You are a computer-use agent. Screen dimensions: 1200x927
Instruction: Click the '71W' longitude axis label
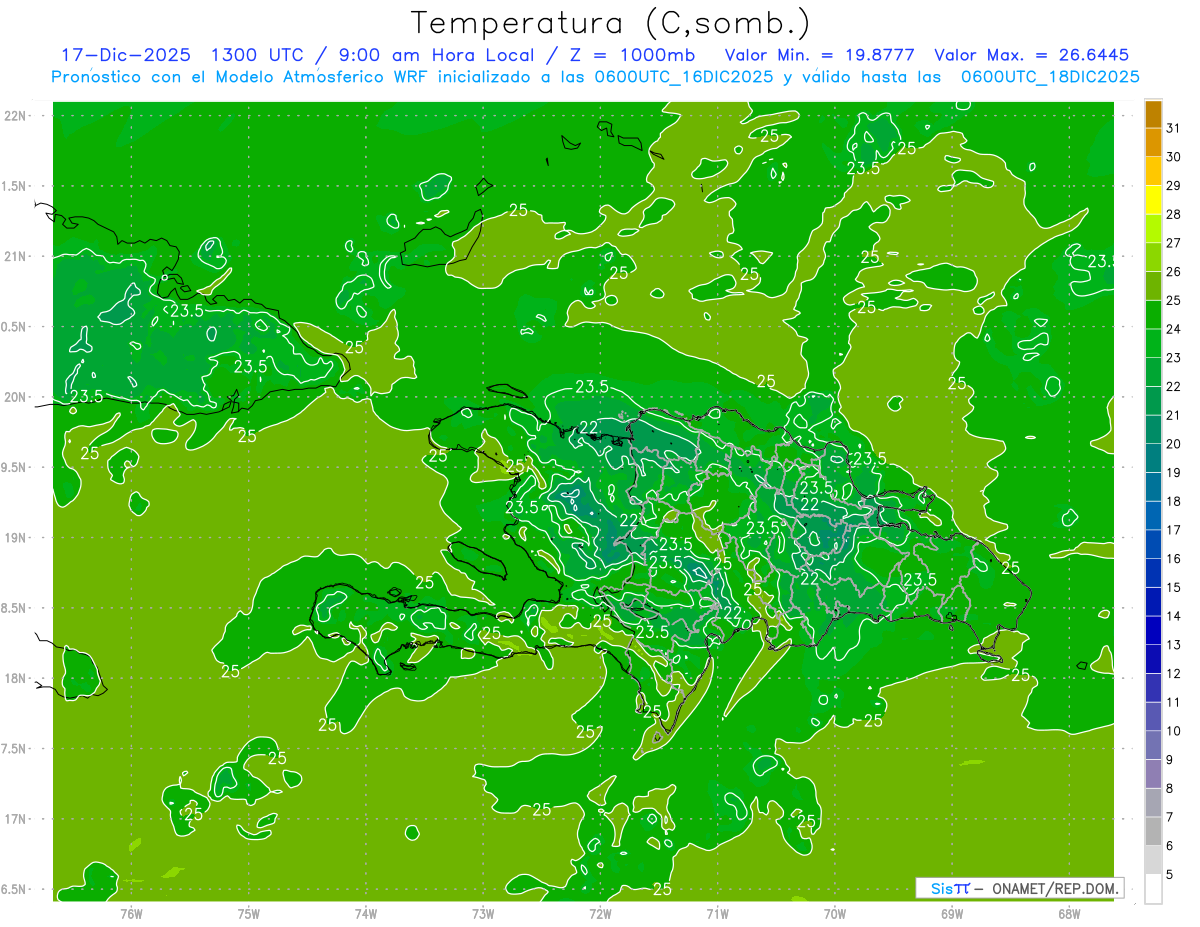coord(718,913)
